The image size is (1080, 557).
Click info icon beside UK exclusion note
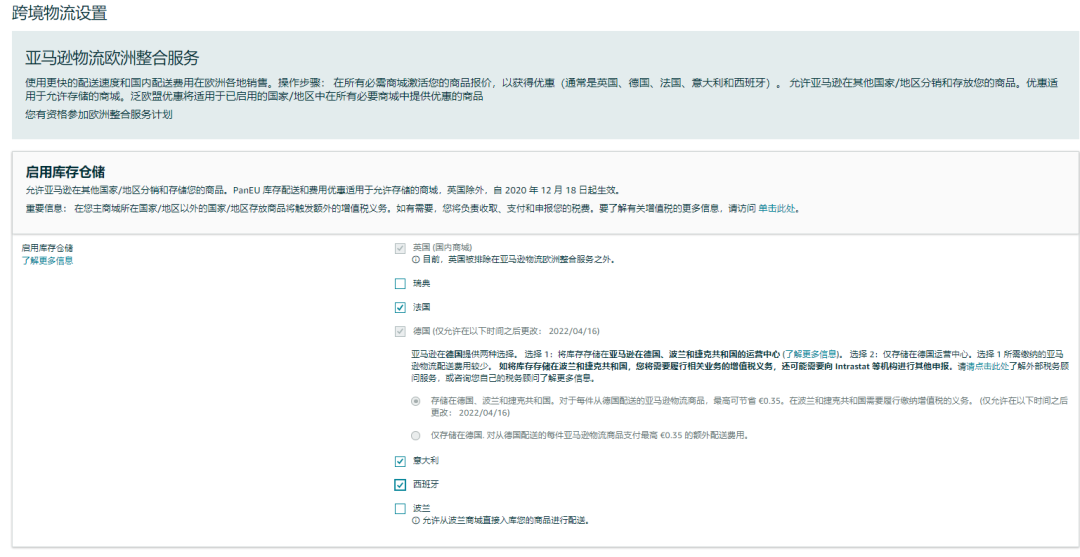[x=415, y=260]
